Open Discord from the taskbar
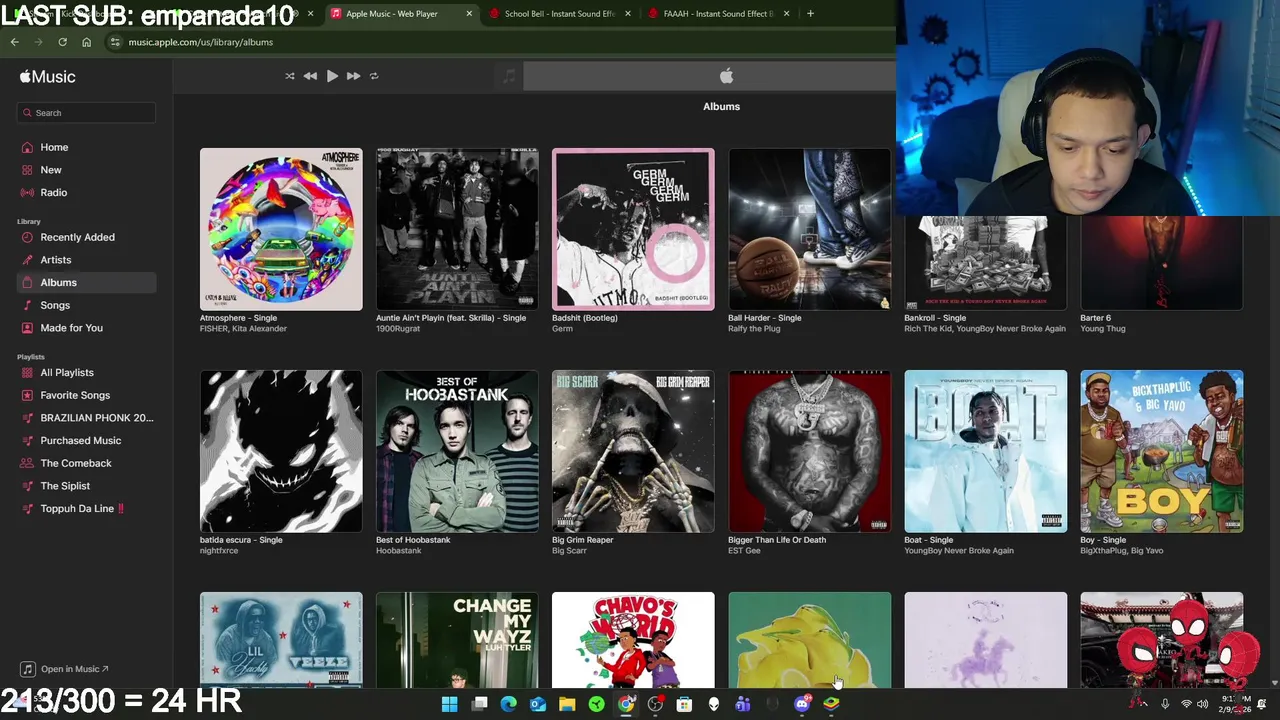This screenshot has height=720, width=1280. tap(801, 704)
